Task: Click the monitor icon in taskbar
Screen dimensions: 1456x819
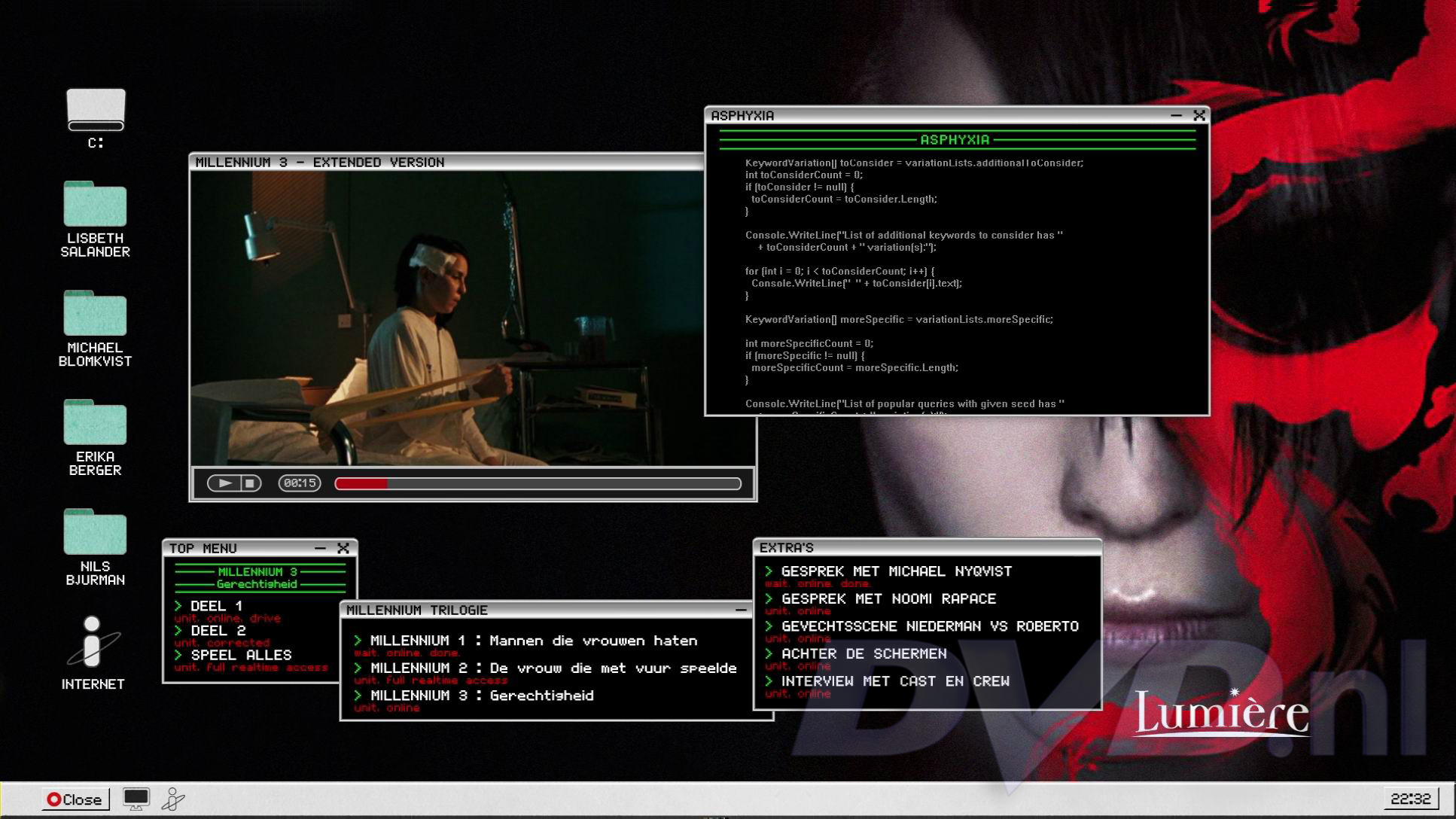Action: coord(136,799)
